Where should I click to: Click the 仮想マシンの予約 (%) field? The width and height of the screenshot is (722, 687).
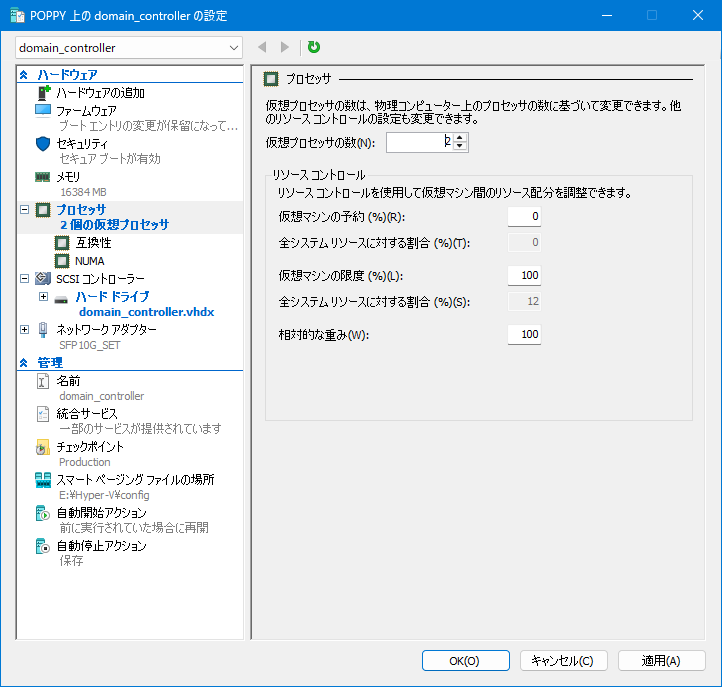pos(524,216)
